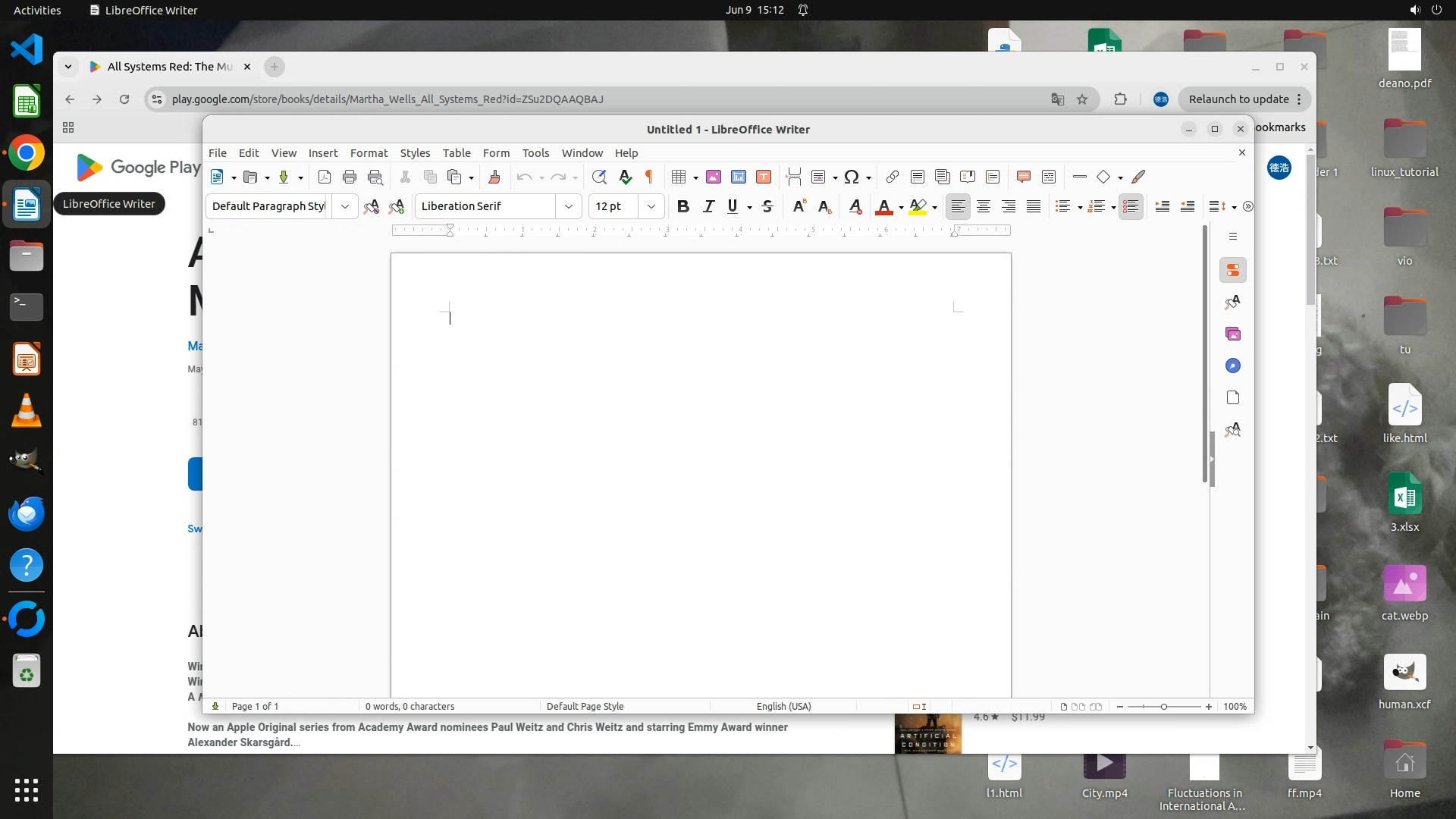This screenshot has width=1456, height=819.
Task: Click the Export as PDF icon
Action: click(x=325, y=177)
